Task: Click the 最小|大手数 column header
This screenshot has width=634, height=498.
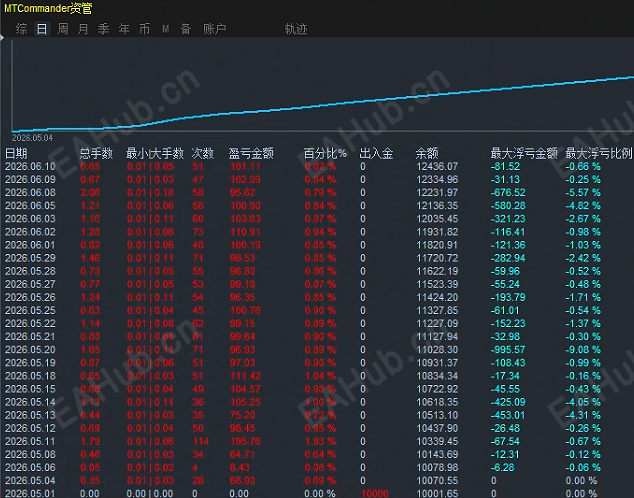Action: pyautogui.click(x=155, y=153)
